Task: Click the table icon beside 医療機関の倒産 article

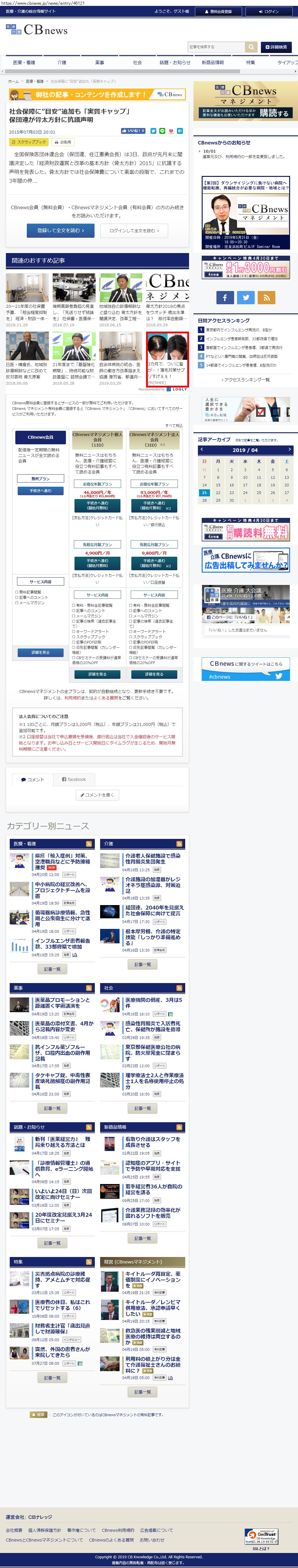Action: tap(170, 1014)
